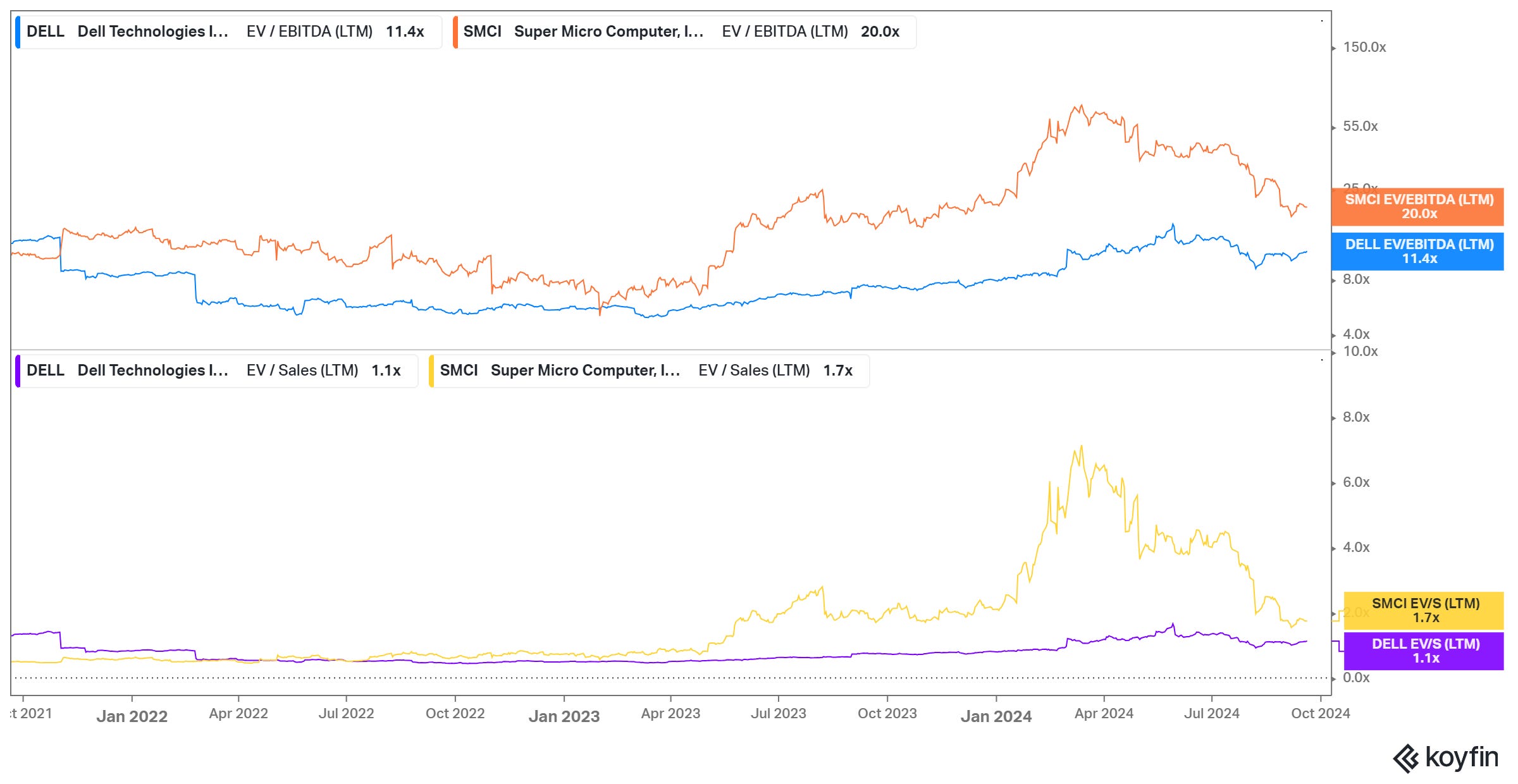Click the Oct 2022 date axis label
Image resolution: width=1518 pixels, height=784 pixels.
click(x=455, y=714)
